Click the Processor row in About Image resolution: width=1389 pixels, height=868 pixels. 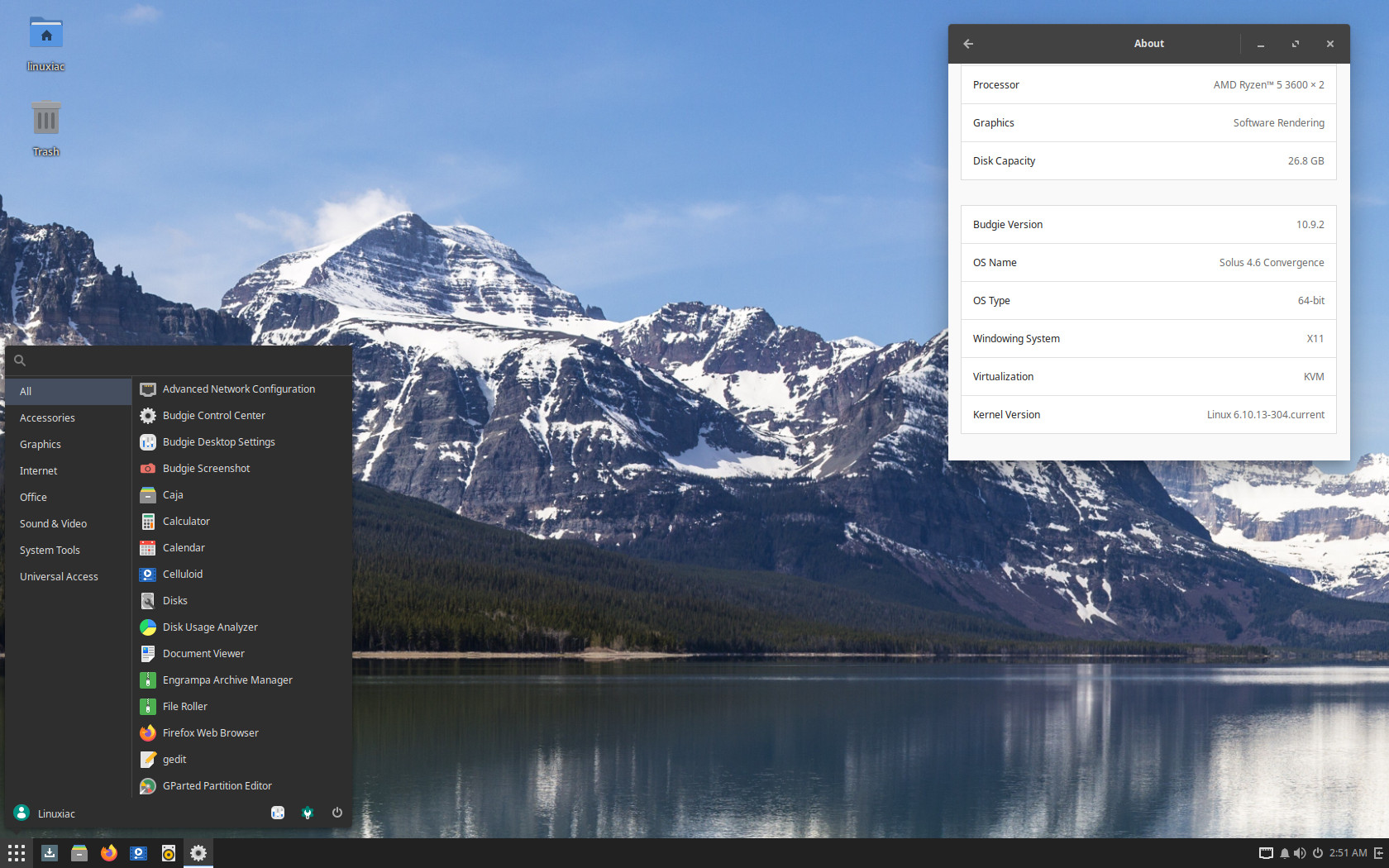(x=1148, y=85)
